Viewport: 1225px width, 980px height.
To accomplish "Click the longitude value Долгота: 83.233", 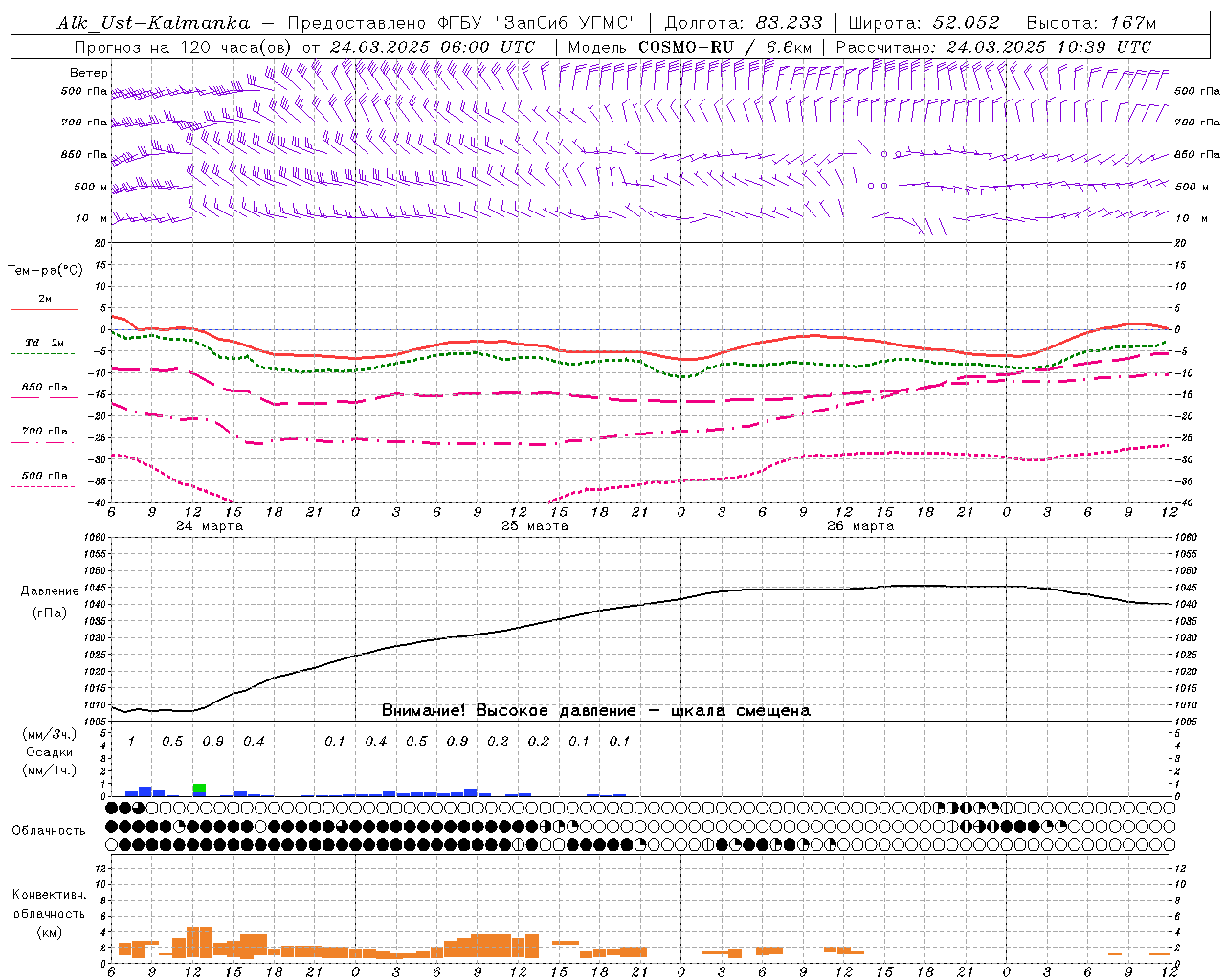I will point(744,24).
